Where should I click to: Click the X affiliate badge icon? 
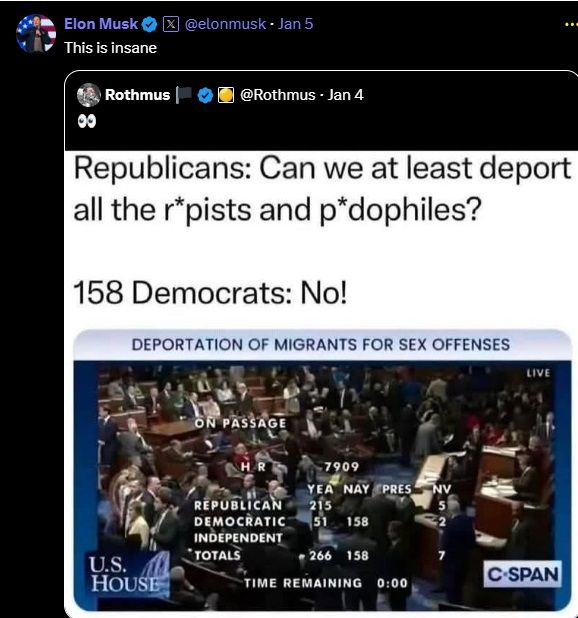[x=171, y=24]
